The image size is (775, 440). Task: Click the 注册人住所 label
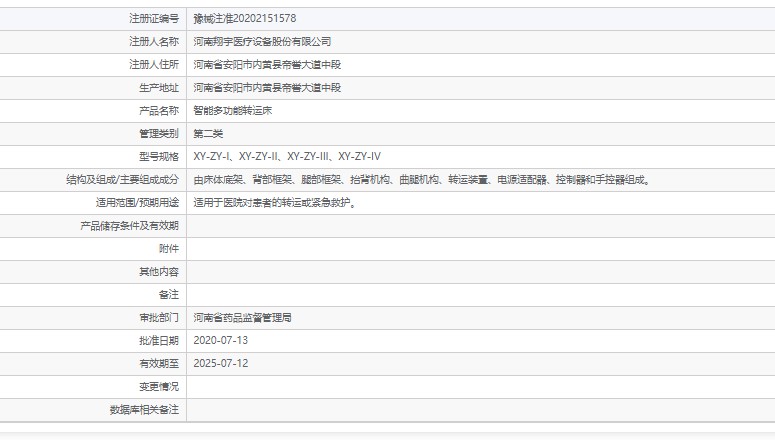[x=154, y=65]
